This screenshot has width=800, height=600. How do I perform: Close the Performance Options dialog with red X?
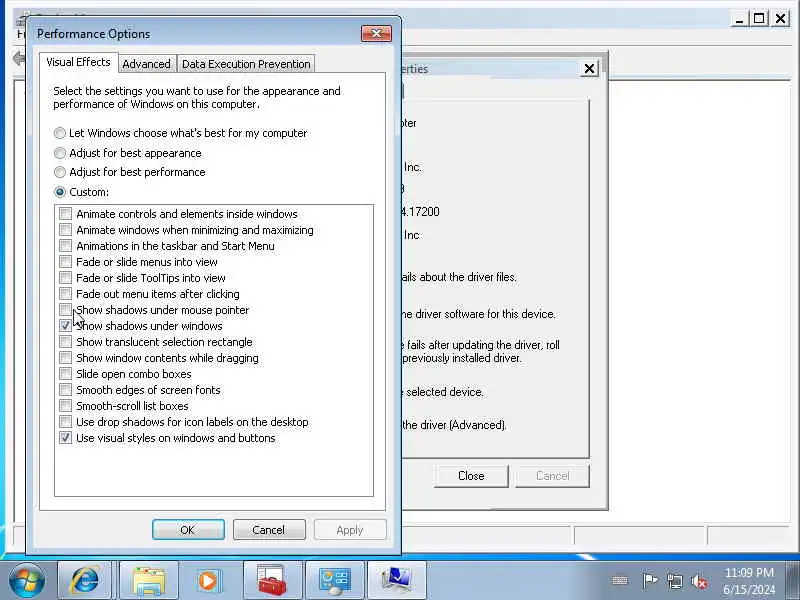click(377, 34)
